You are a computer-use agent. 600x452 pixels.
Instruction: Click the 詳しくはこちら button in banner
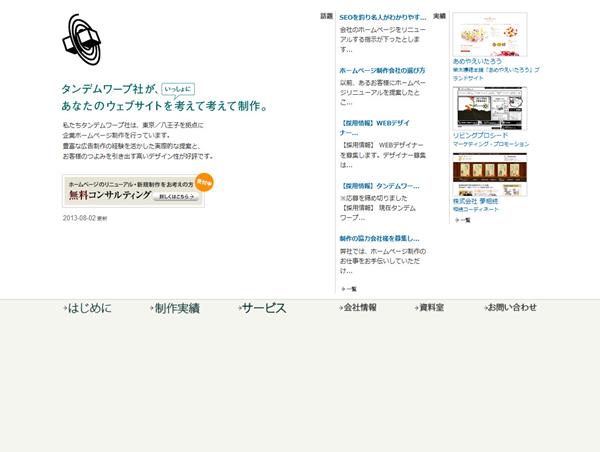pyautogui.click(x=177, y=197)
